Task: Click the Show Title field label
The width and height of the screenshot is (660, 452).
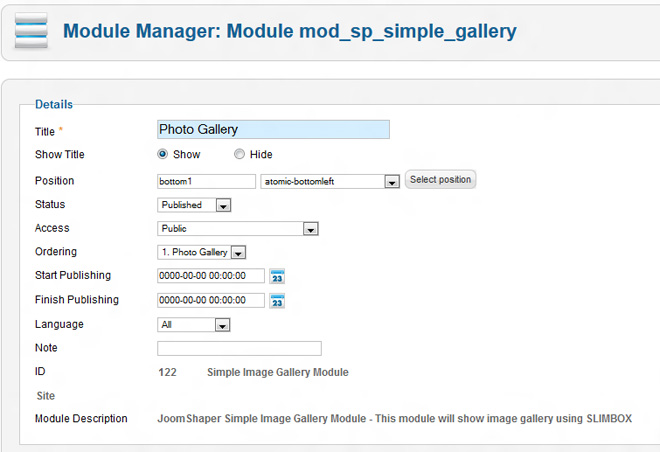Action: (x=60, y=155)
